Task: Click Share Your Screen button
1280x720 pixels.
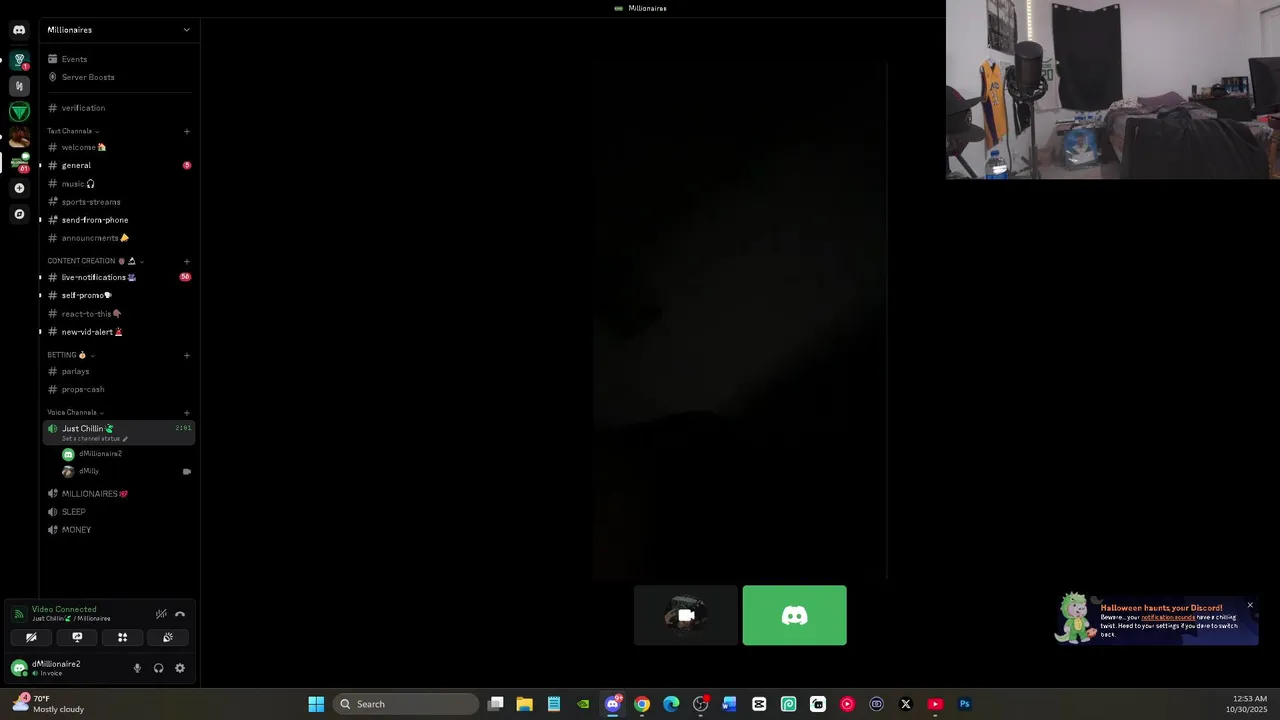Action: click(77, 637)
